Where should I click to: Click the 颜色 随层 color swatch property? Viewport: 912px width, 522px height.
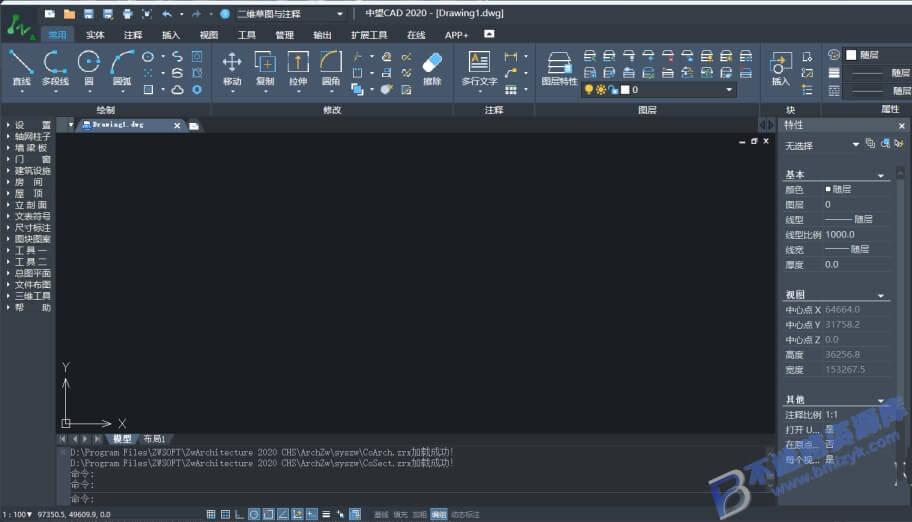(x=828, y=189)
